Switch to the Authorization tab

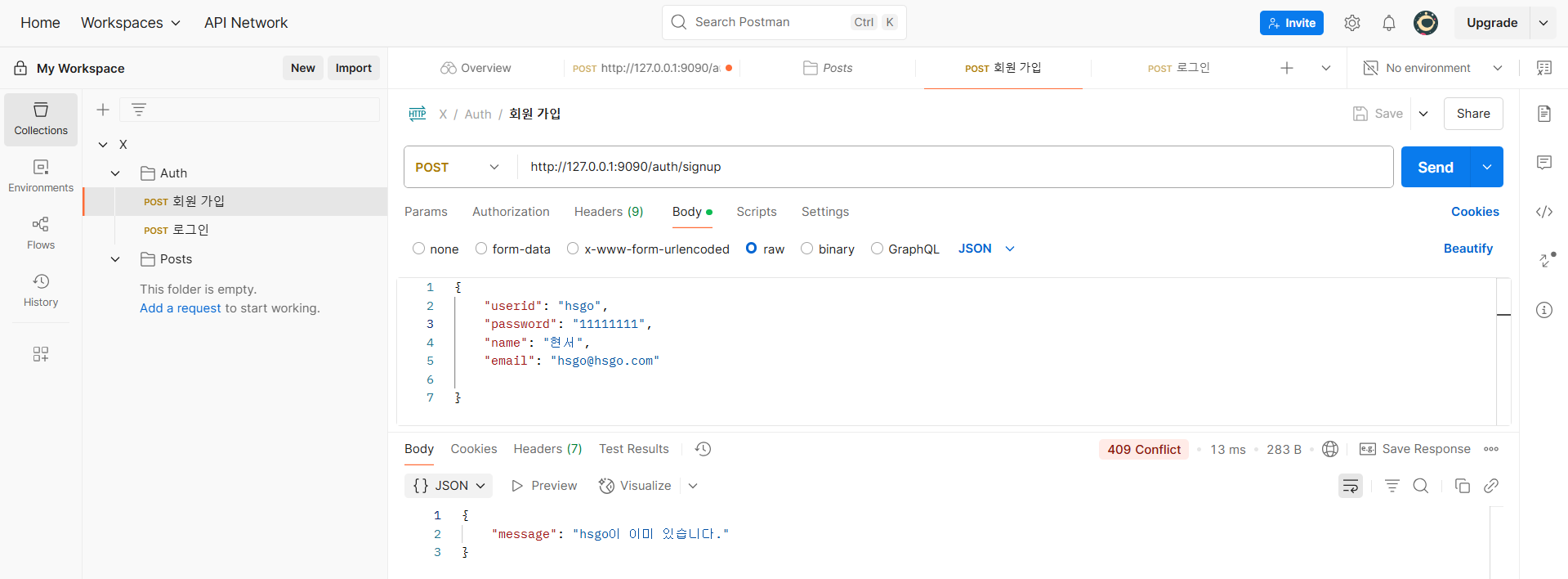[x=511, y=212]
